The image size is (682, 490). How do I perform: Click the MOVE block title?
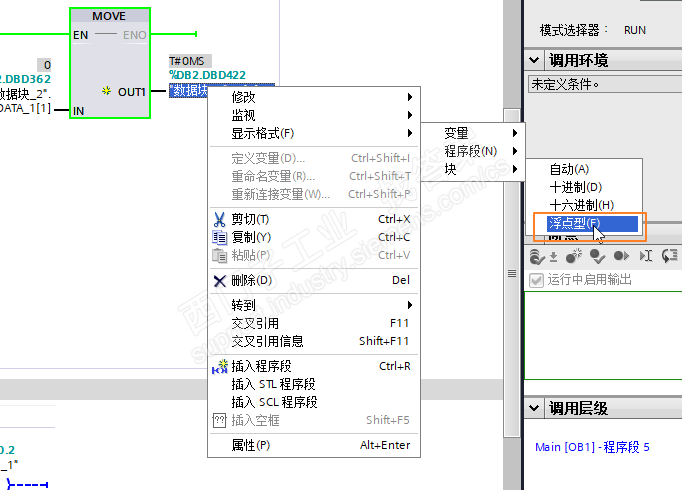pyautogui.click(x=109, y=16)
